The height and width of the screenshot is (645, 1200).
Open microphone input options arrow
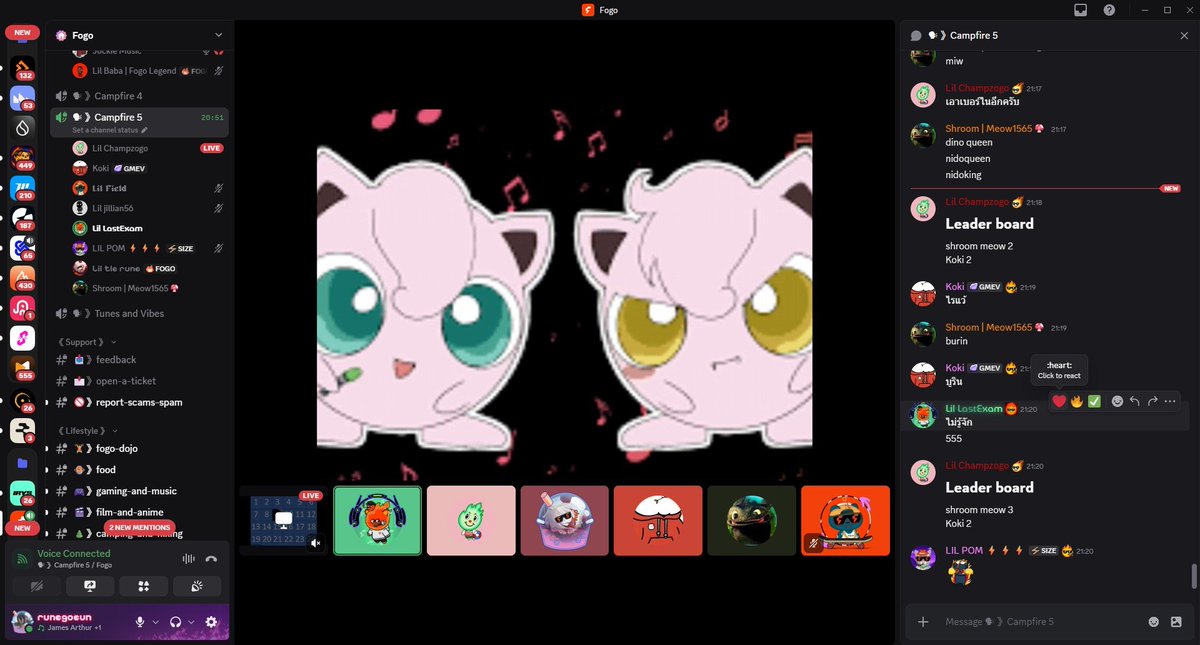click(156, 622)
